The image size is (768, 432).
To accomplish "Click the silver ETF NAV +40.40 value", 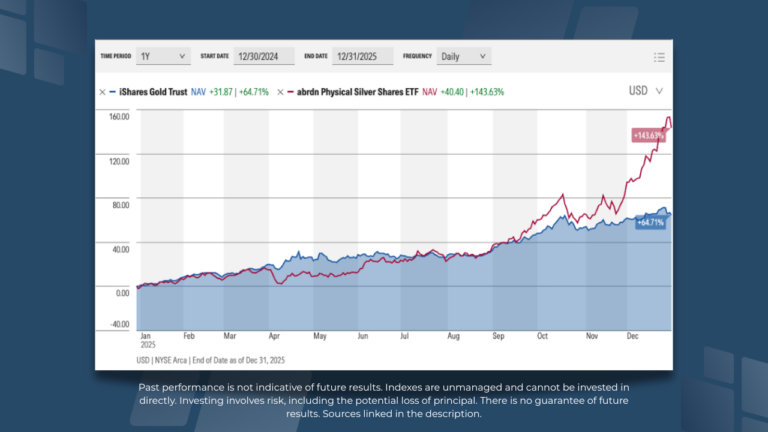I will 459,91.
